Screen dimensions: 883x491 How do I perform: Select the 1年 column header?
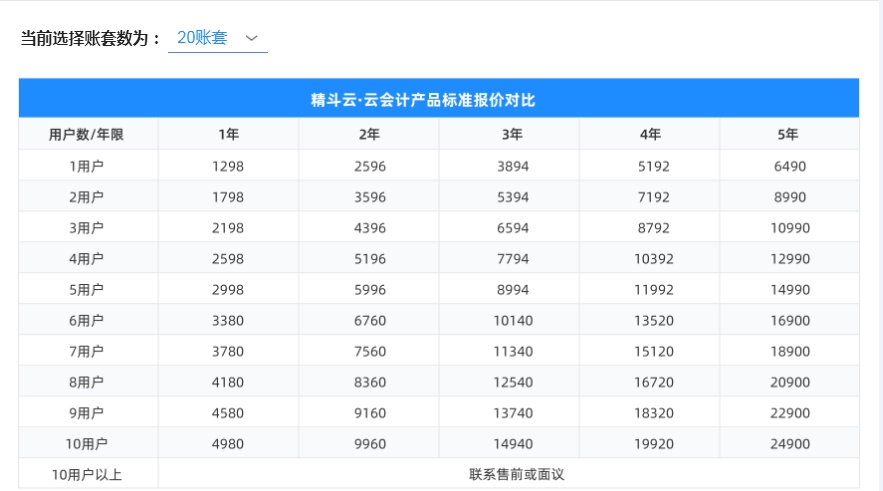[x=228, y=134]
